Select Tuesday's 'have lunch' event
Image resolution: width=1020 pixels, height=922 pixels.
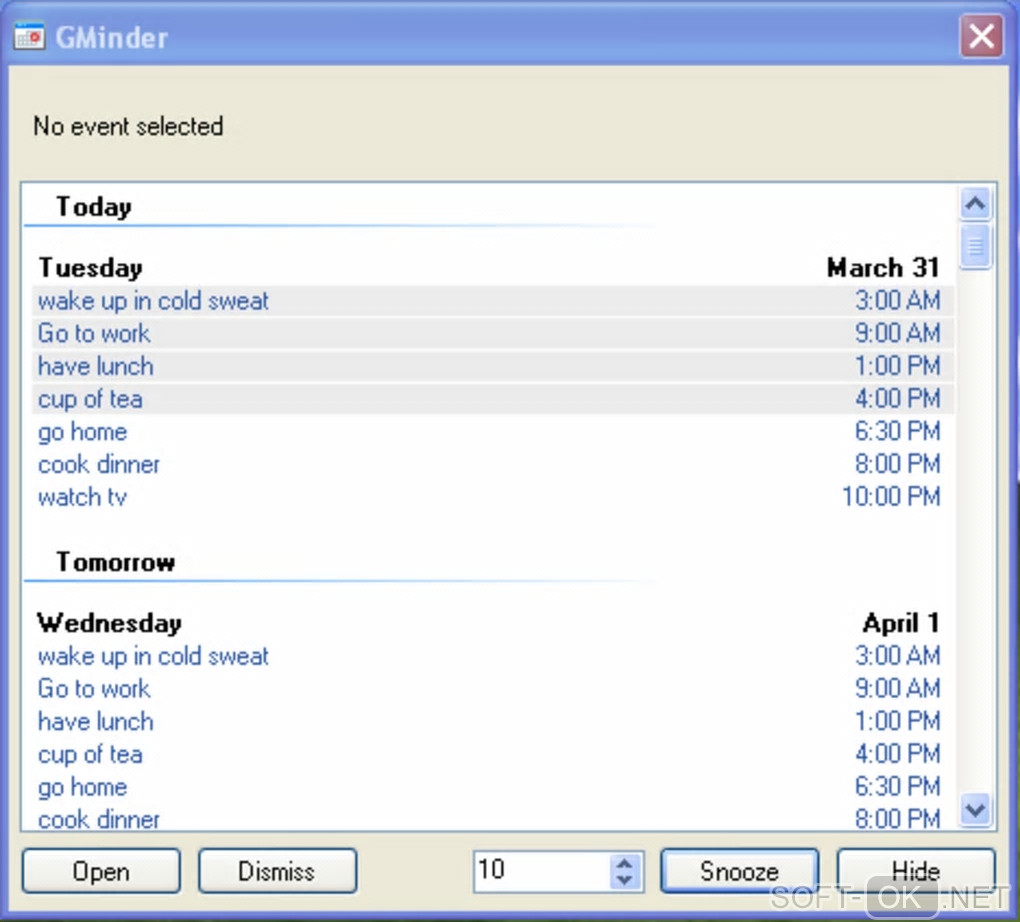pos(493,366)
